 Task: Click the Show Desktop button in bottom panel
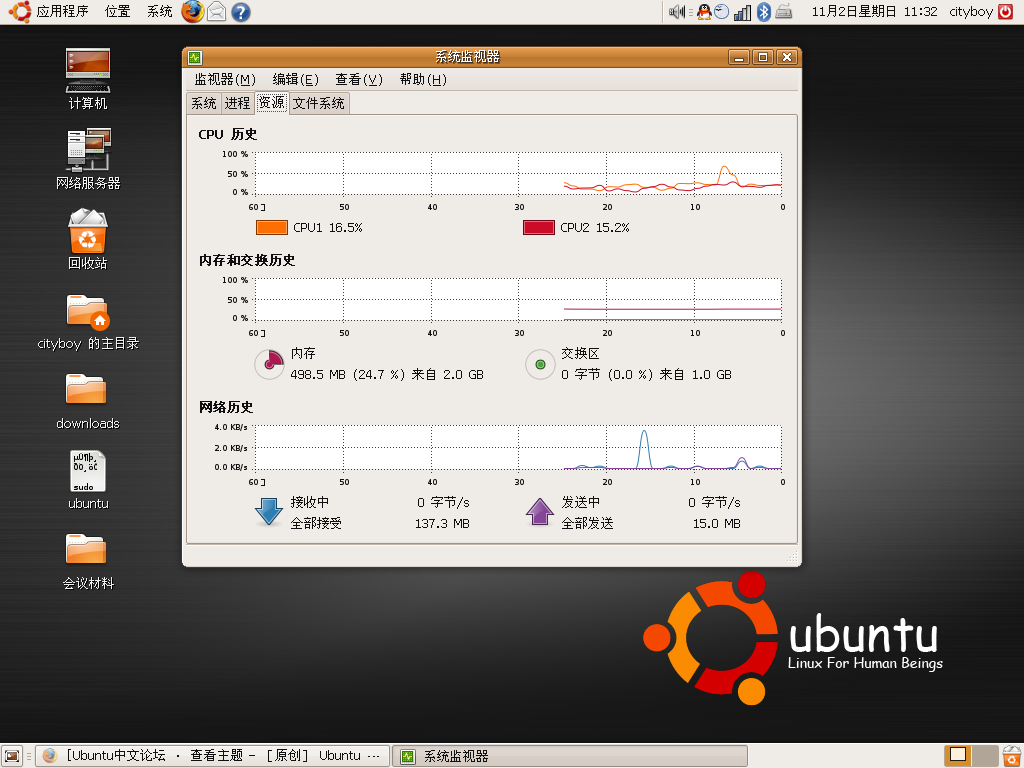(12, 756)
